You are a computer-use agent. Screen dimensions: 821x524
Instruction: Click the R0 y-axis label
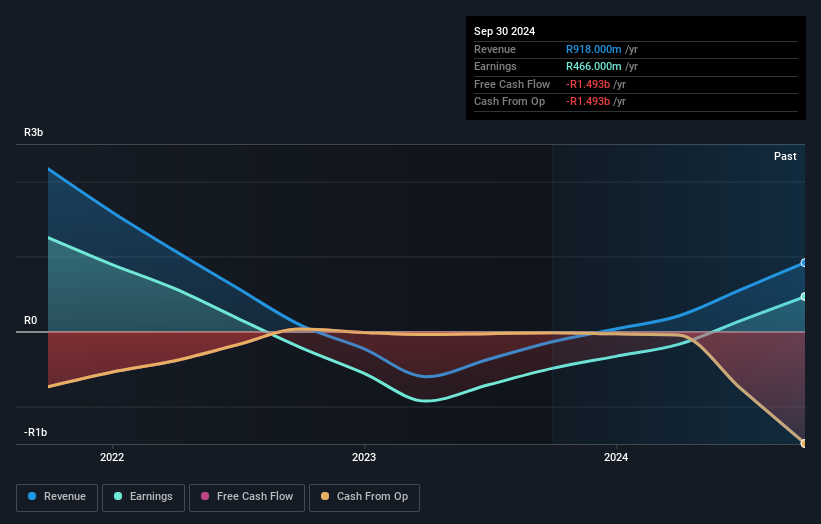point(30,320)
